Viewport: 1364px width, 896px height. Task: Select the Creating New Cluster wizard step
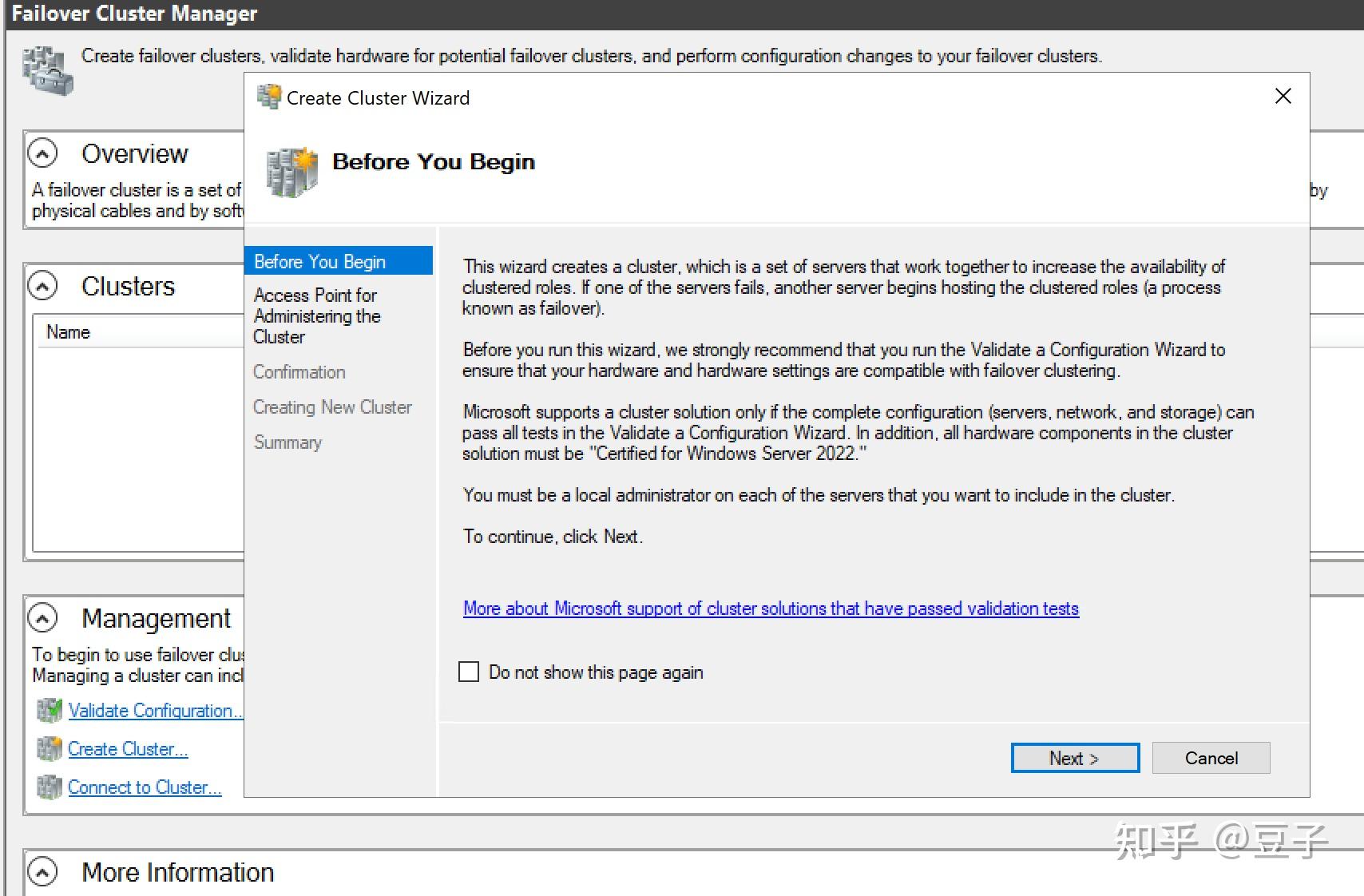[x=332, y=406]
